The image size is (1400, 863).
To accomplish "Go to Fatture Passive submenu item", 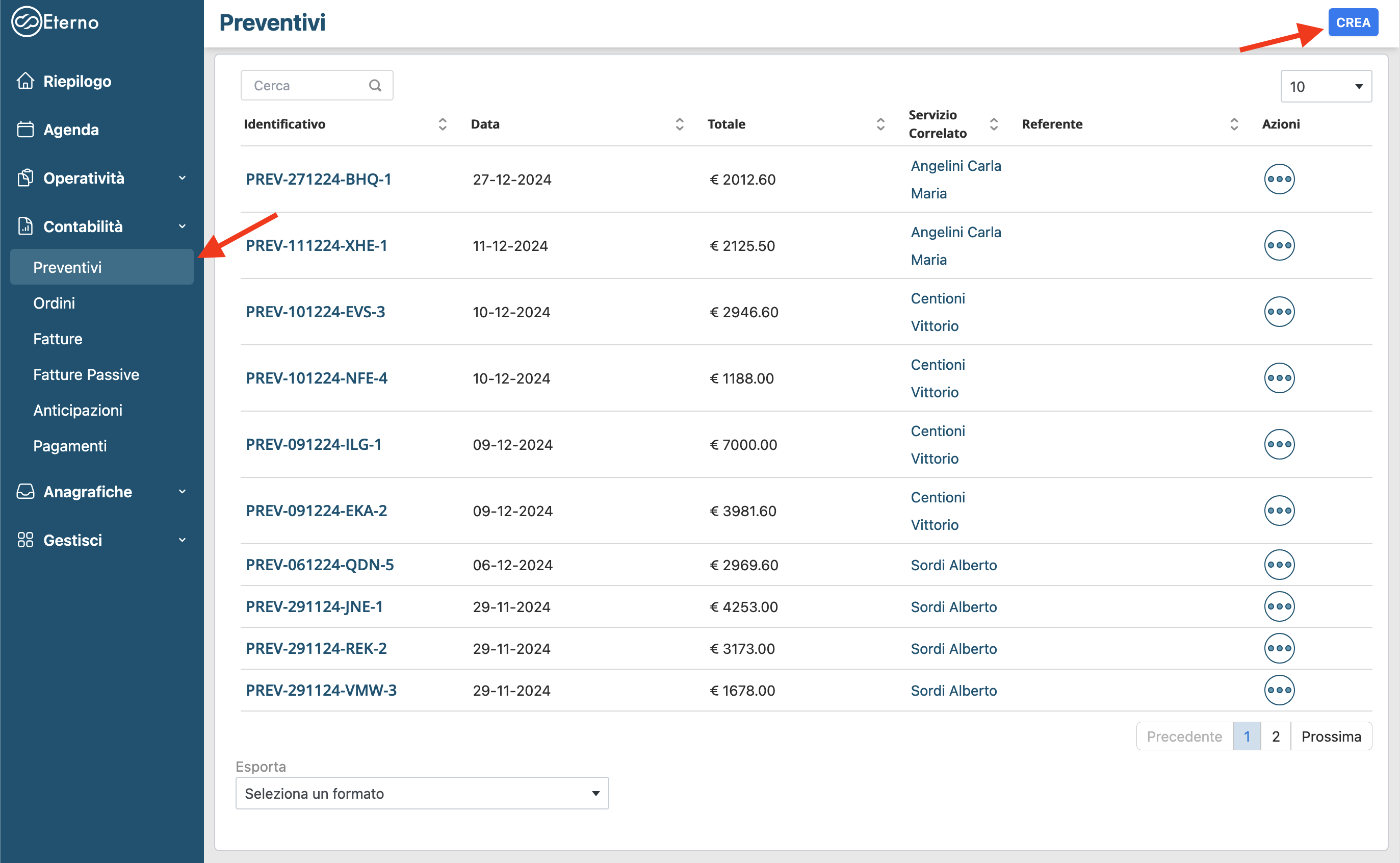I will [86, 374].
